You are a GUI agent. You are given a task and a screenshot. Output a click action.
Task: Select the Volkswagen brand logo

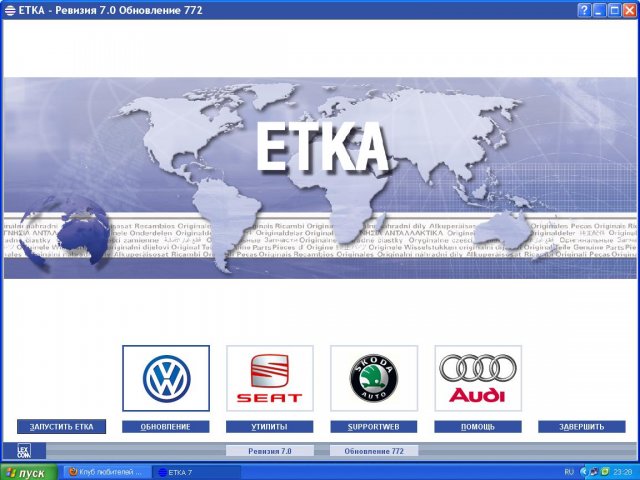coord(166,378)
